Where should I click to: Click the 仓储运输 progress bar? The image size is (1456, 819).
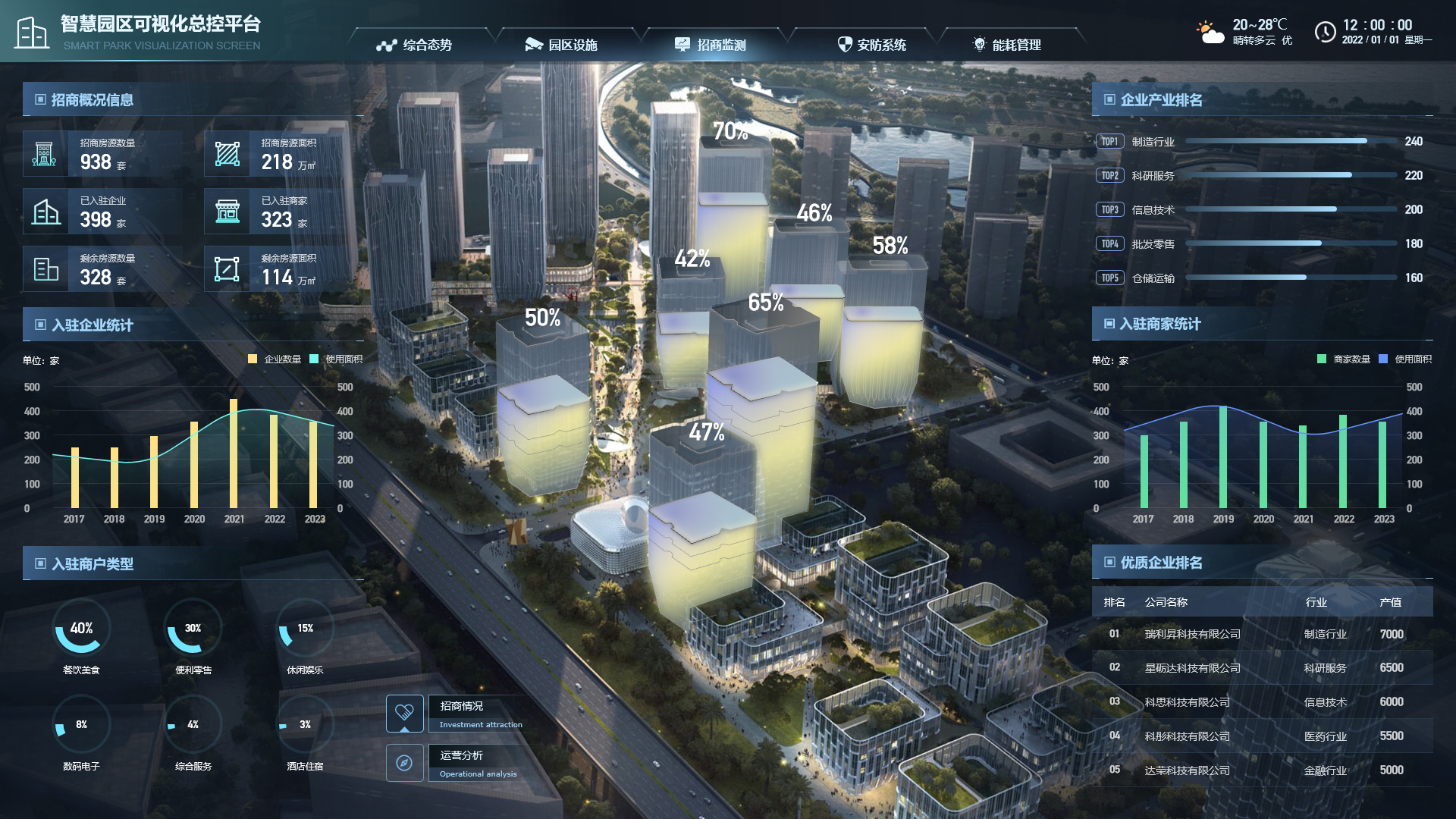1291,278
